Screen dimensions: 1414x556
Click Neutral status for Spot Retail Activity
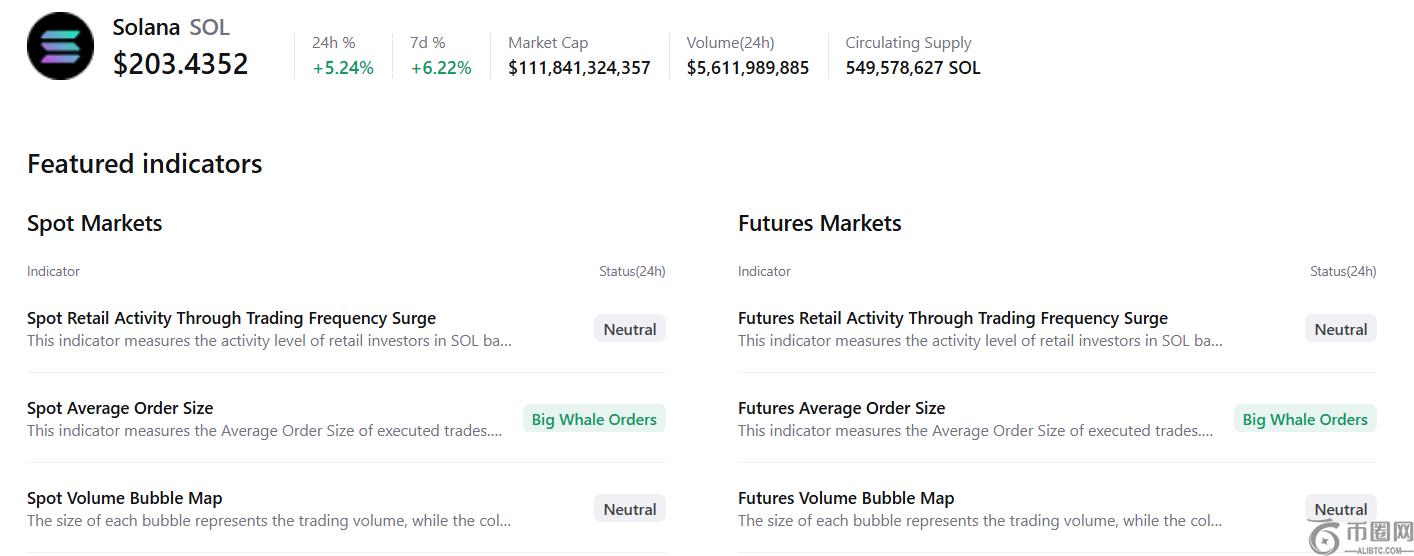pyautogui.click(x=629, y=329)
